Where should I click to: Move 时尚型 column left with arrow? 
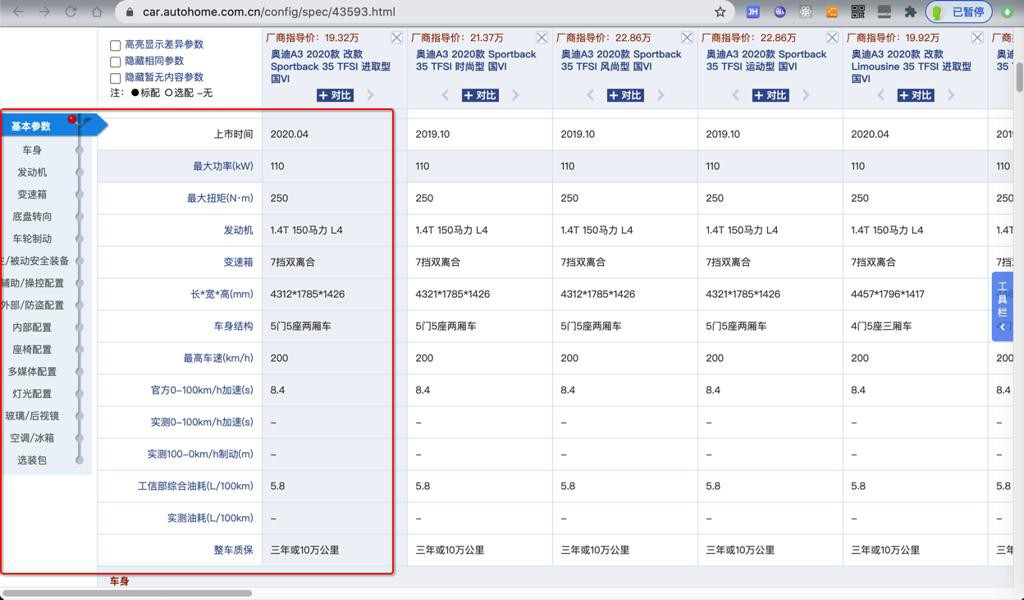click(x=445, y=95)
